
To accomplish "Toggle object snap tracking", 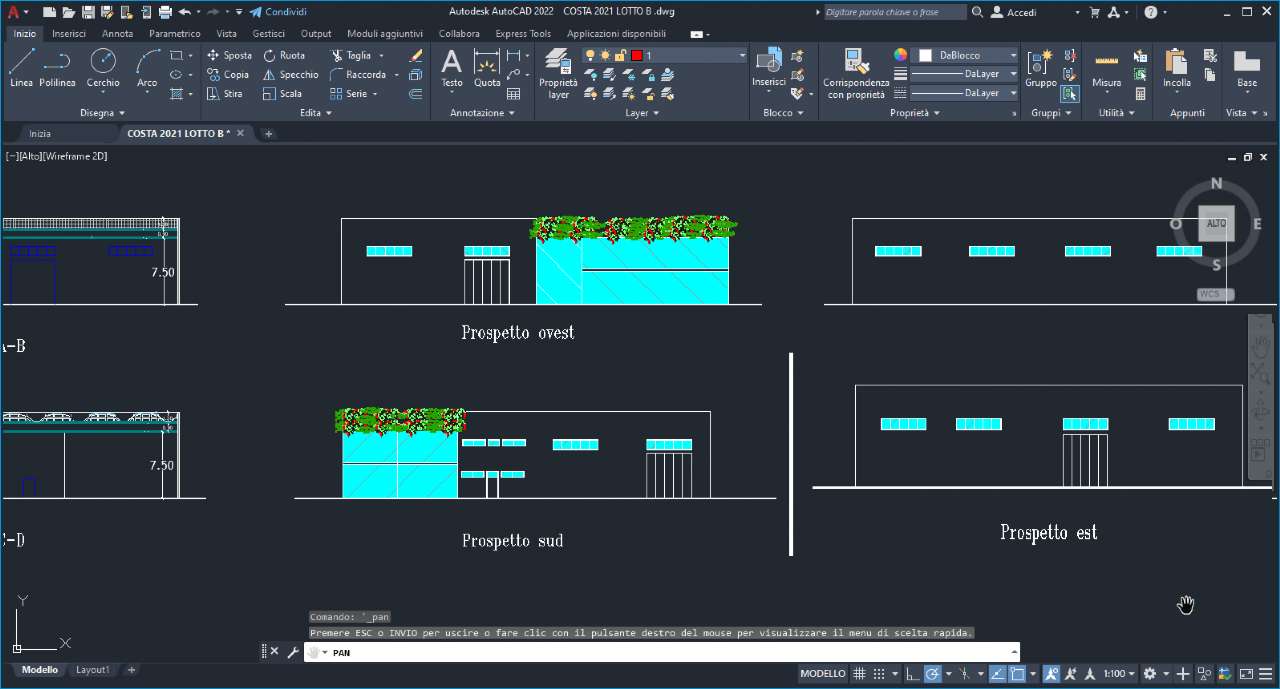I will 998,674.
